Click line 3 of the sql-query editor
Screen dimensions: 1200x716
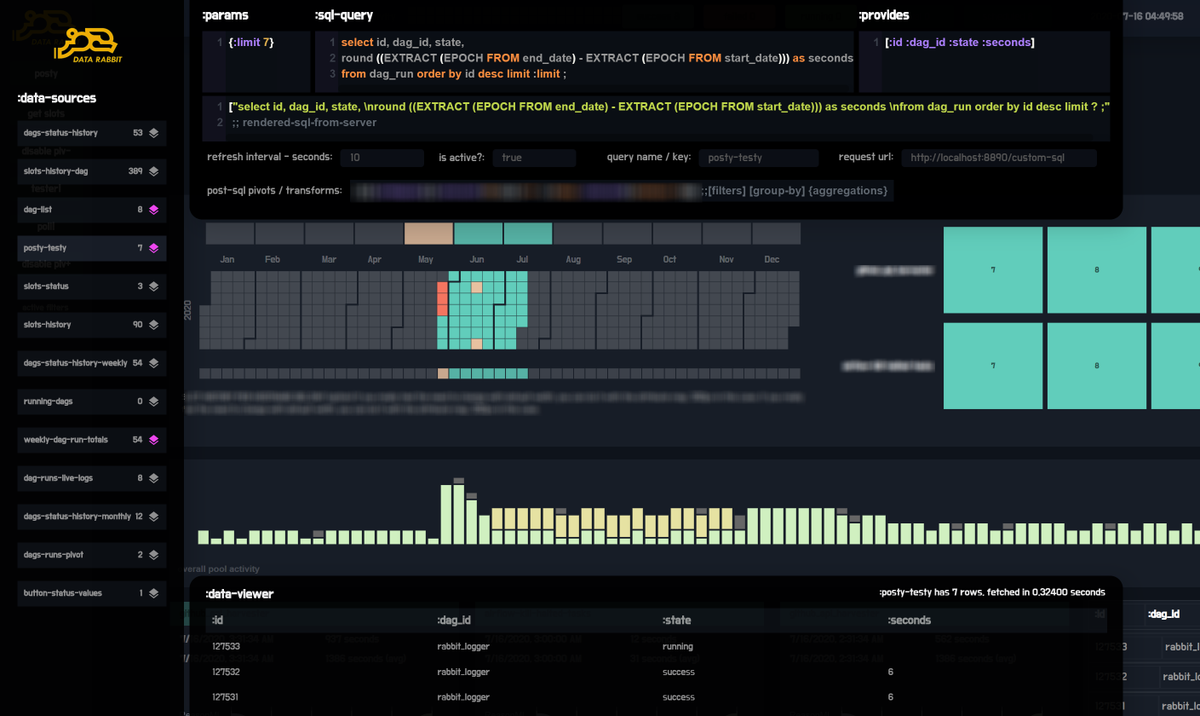tap(454, 74)
